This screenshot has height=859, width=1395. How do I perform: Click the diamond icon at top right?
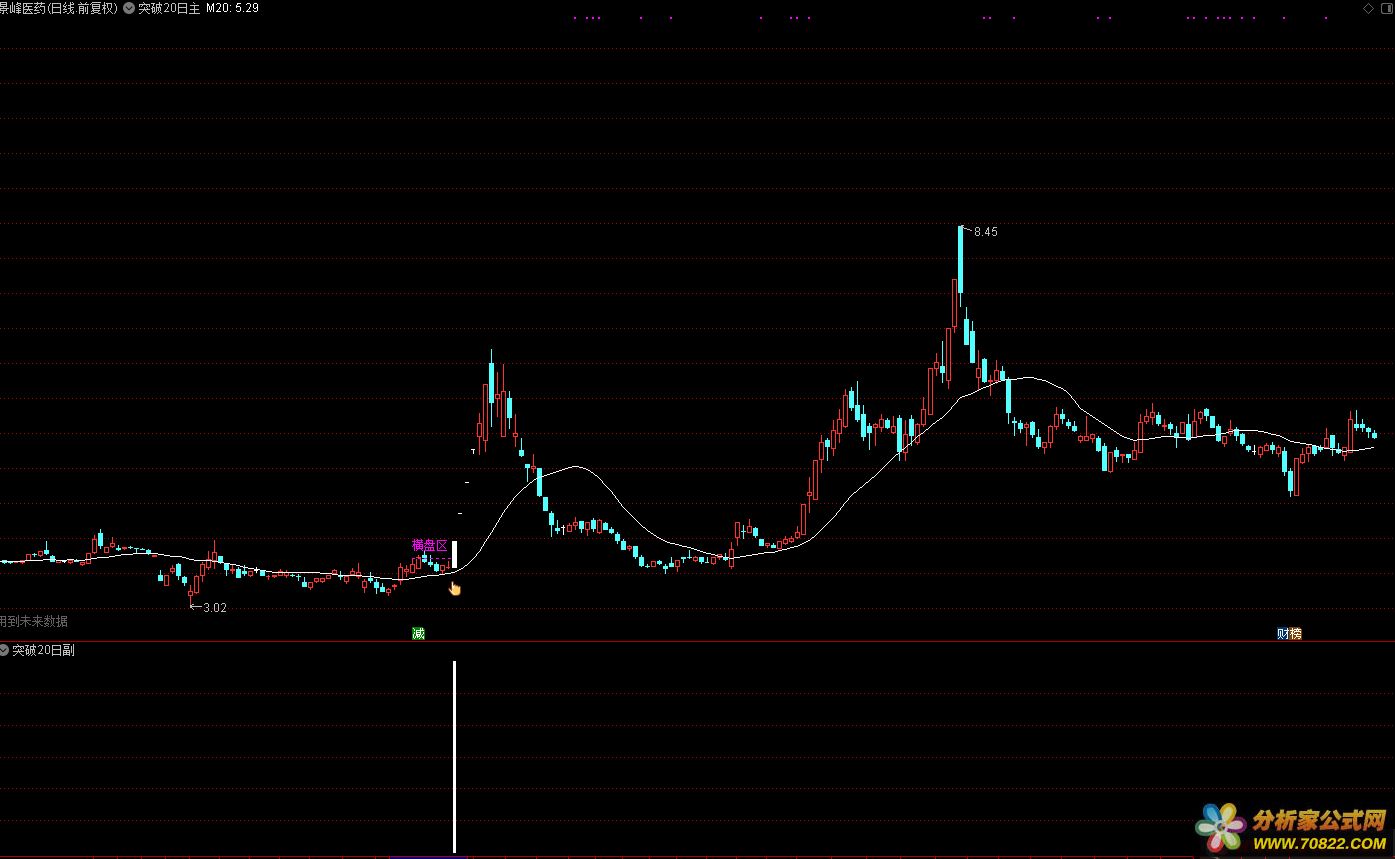pos(1367,8)
